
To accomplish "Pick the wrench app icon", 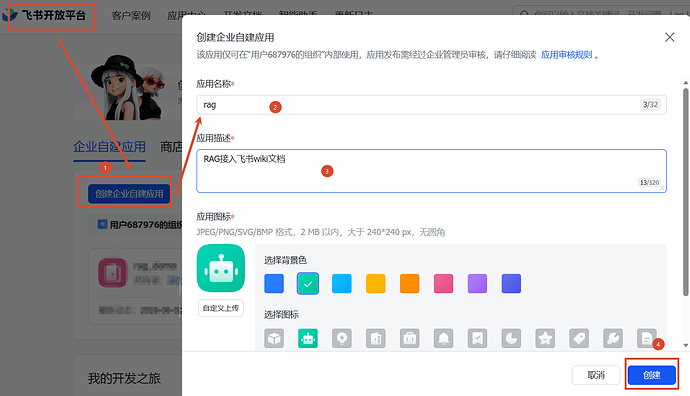I will tap(613, 338).
